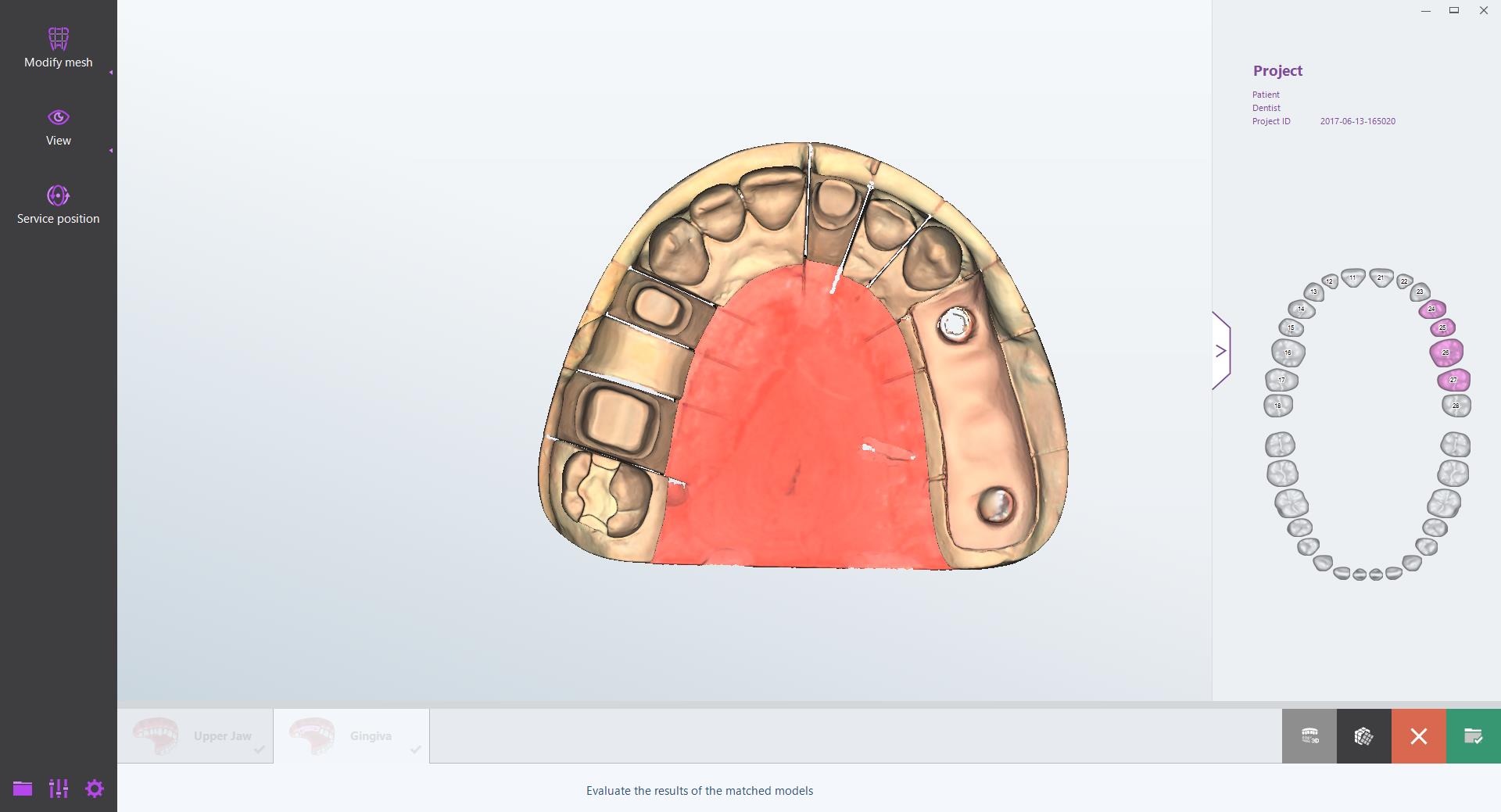Open the adjustment sliders panel
Viewport: 1501px width, 812px height.
tap(58, 789)
